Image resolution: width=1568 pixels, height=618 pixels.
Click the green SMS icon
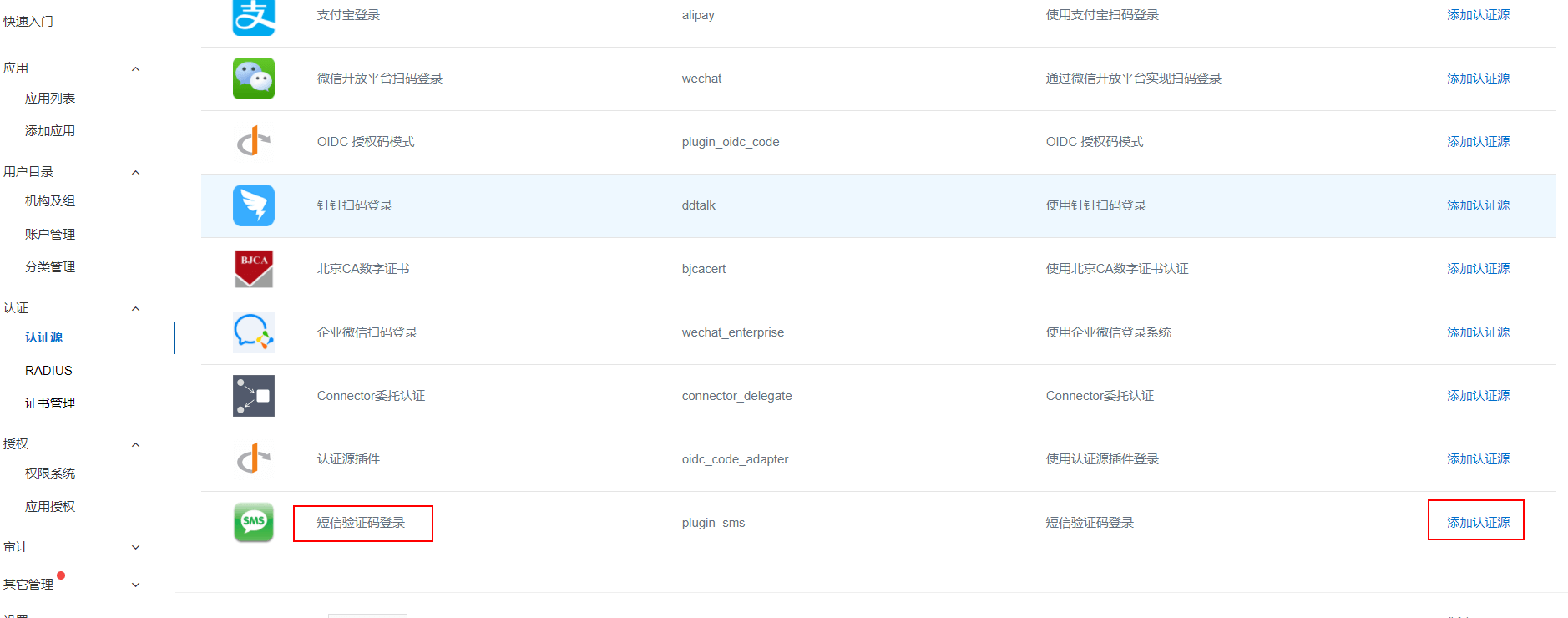[x=254, y=523]
